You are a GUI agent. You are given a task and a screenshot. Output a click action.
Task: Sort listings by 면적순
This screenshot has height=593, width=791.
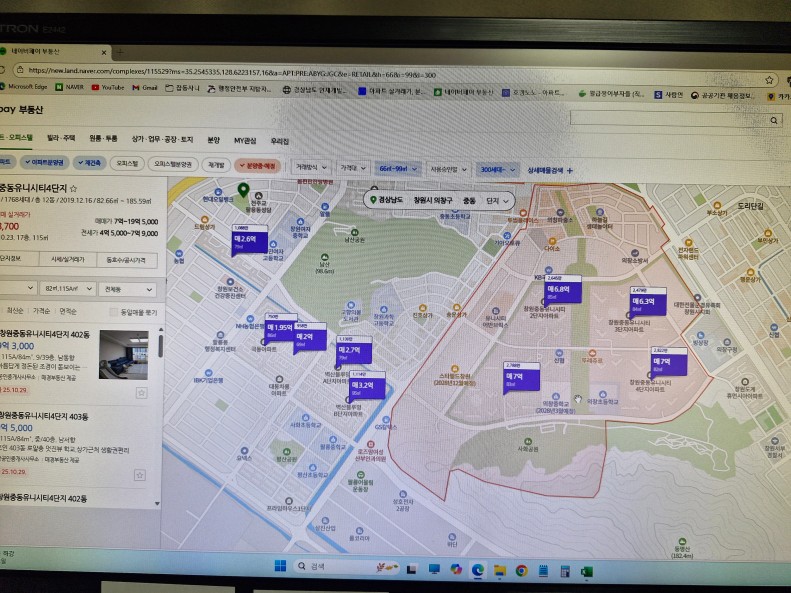[68, 311]
